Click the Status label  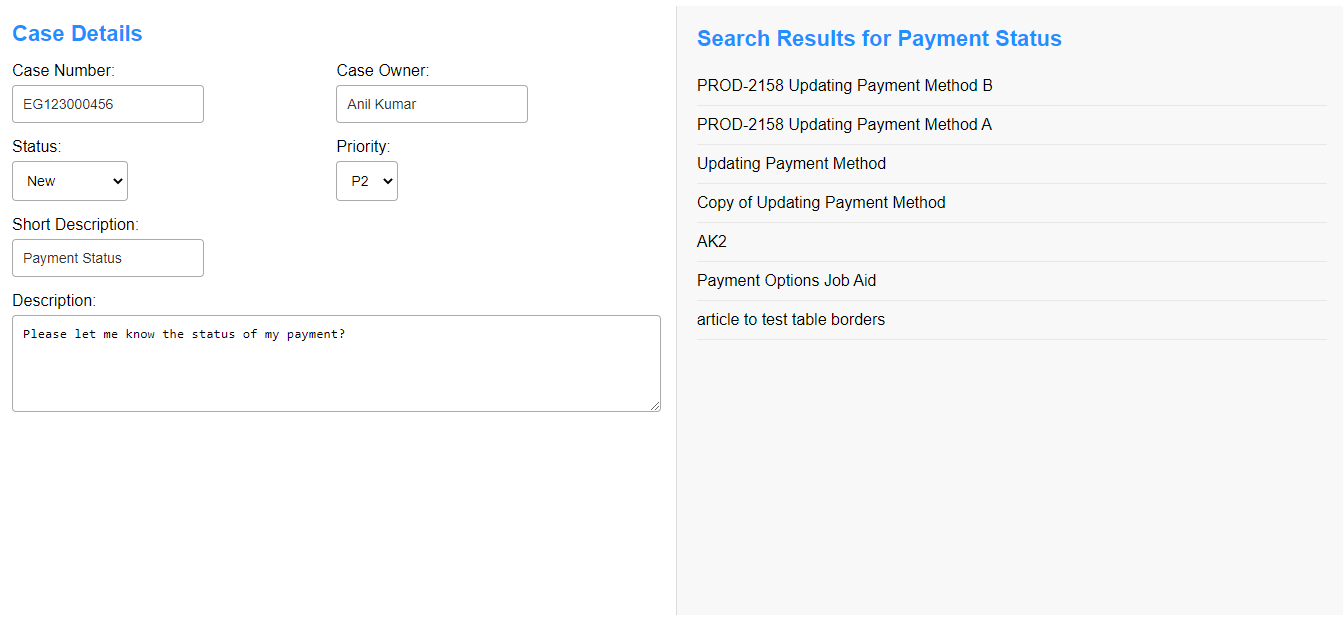[36, 146]
